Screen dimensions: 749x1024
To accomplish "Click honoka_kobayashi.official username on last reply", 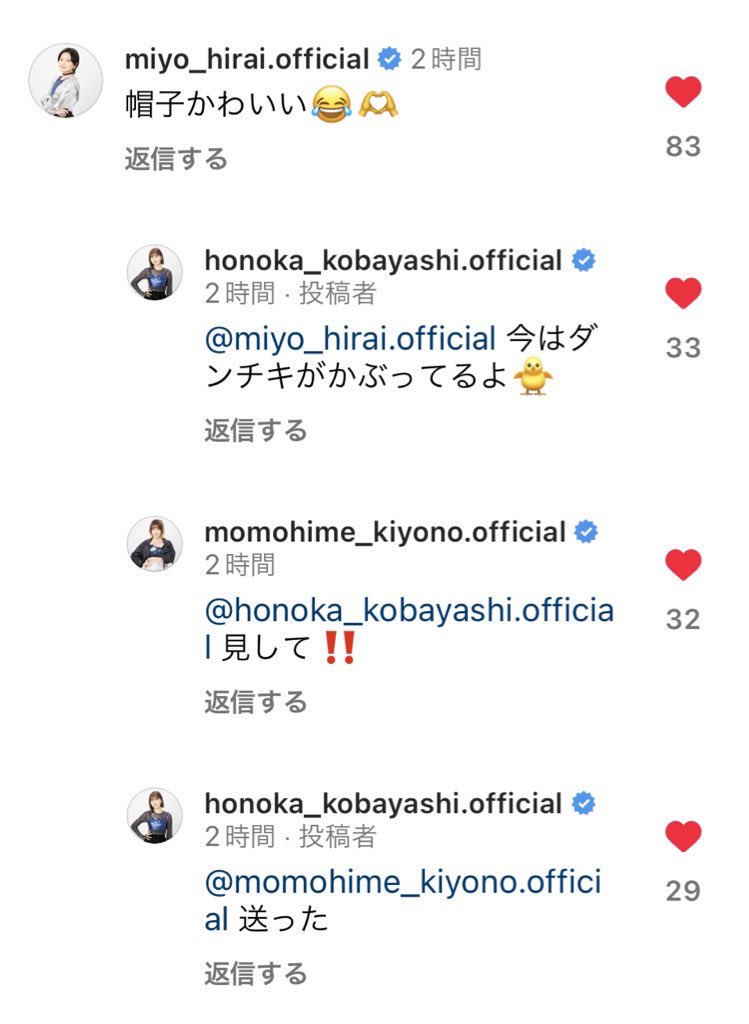I will (383, 804).
